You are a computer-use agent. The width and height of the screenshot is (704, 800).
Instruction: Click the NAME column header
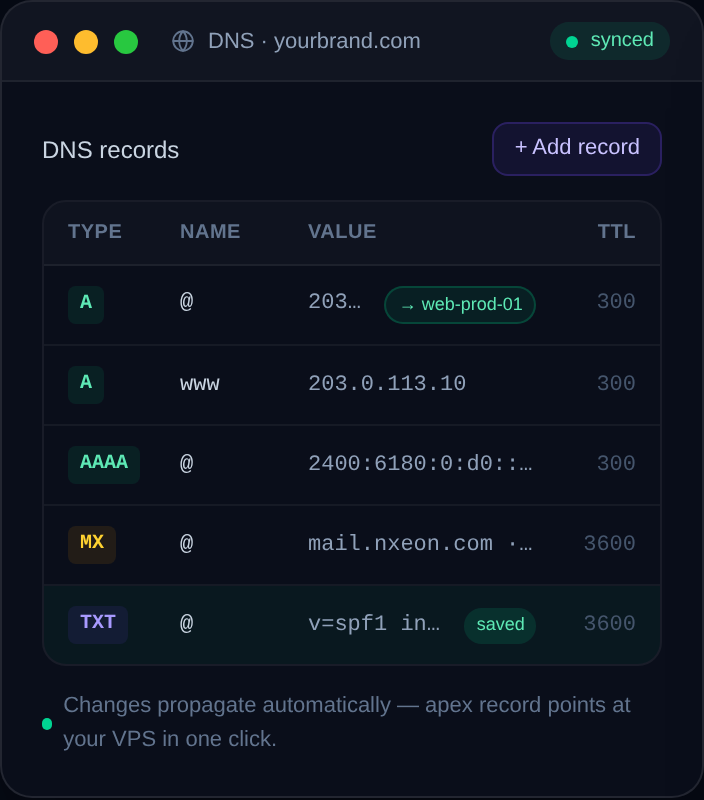coord(210,232)
